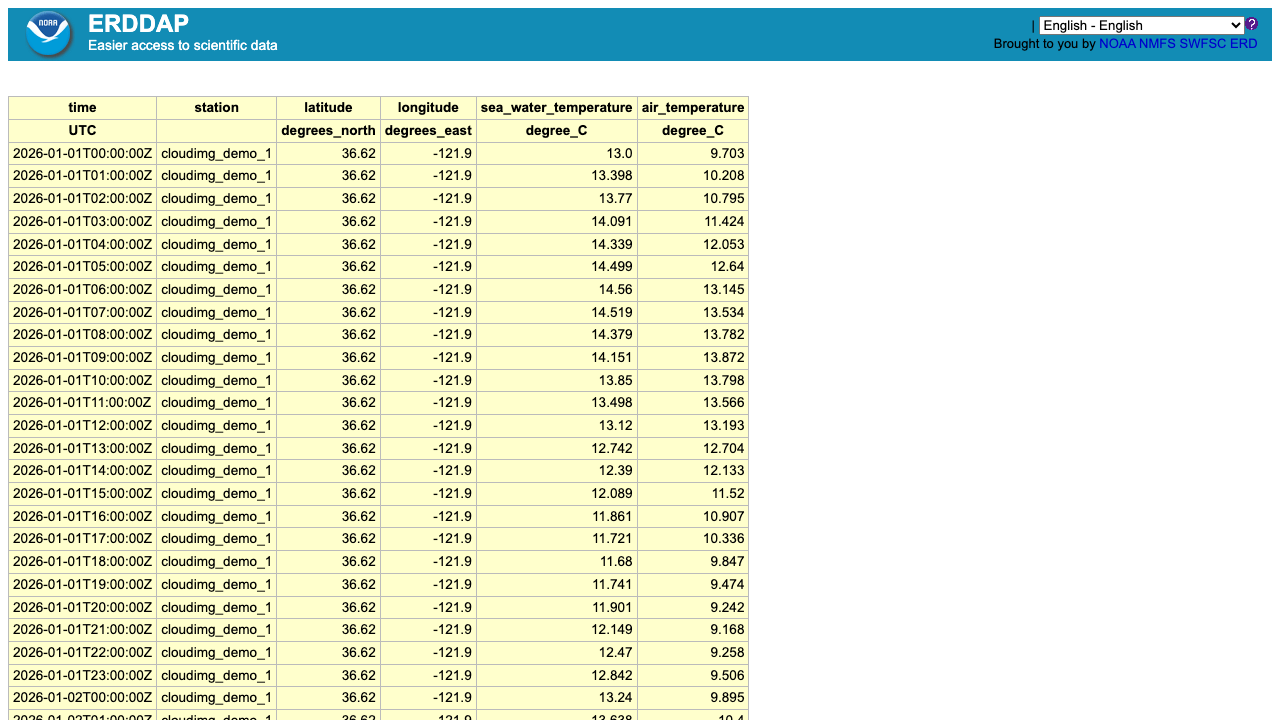The height and width of the screenshot is (720, 1280).
Task: Click air temperature value 11.424
Action: [x=693, y=222]
